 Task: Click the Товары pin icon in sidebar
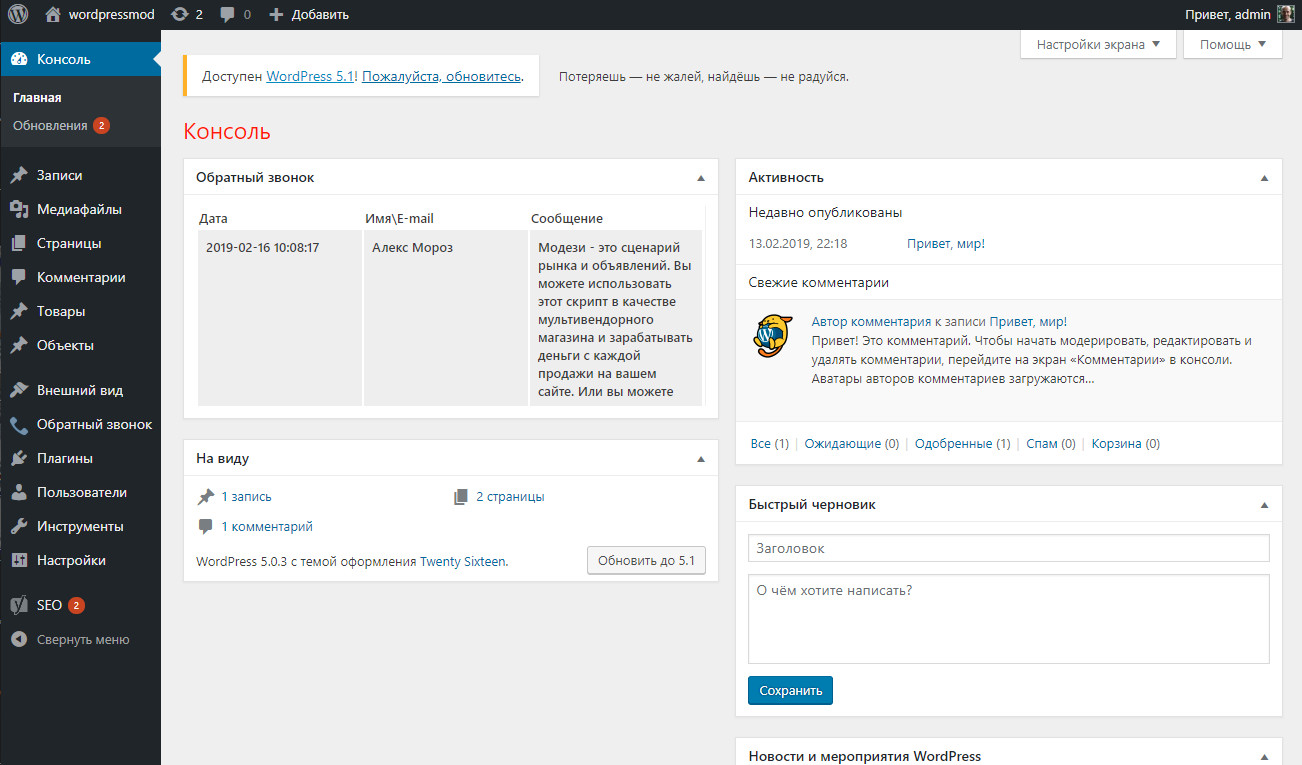click(19, 311)
